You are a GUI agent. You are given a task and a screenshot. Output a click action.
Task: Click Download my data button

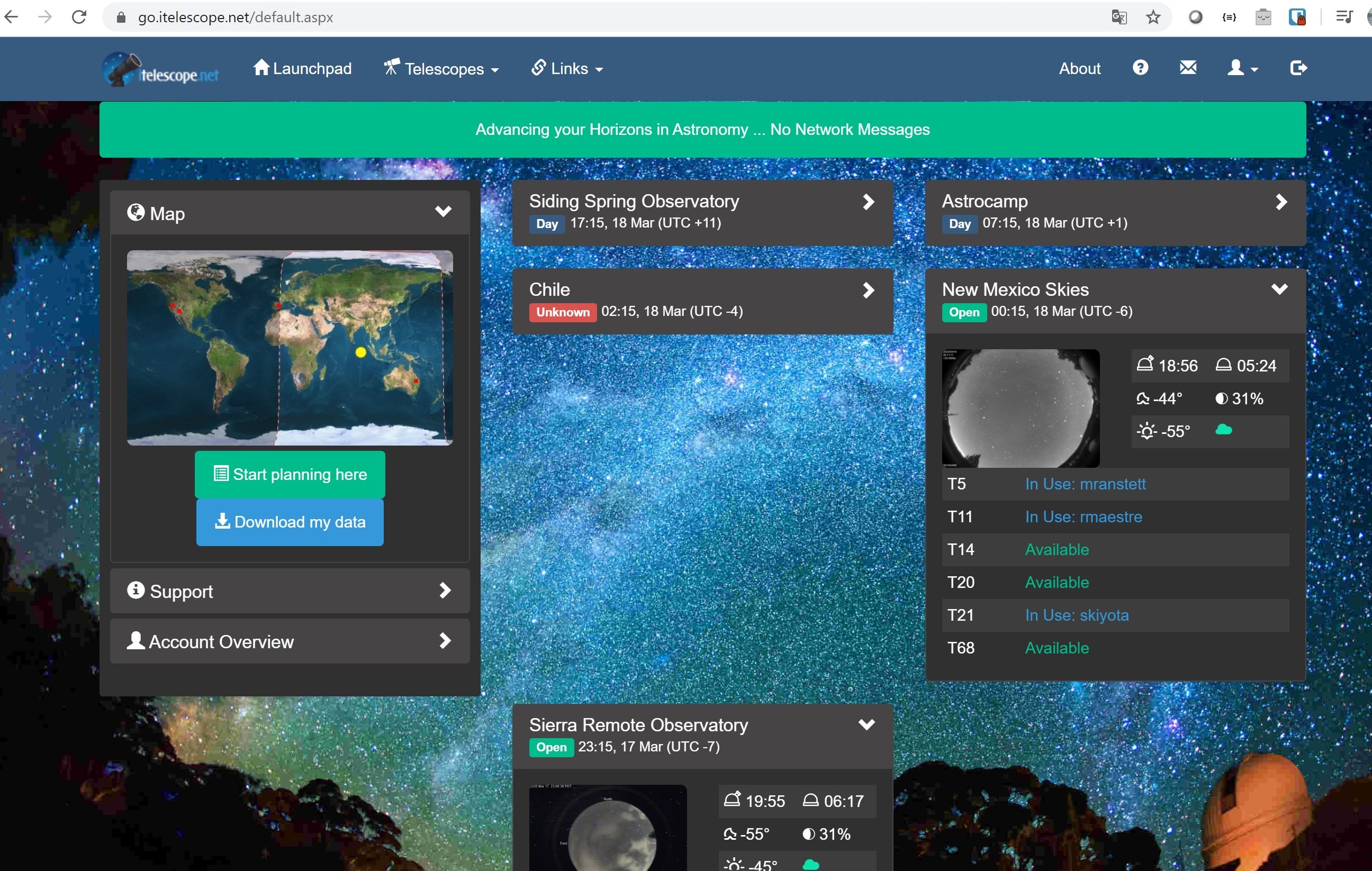tap(290, 522)
